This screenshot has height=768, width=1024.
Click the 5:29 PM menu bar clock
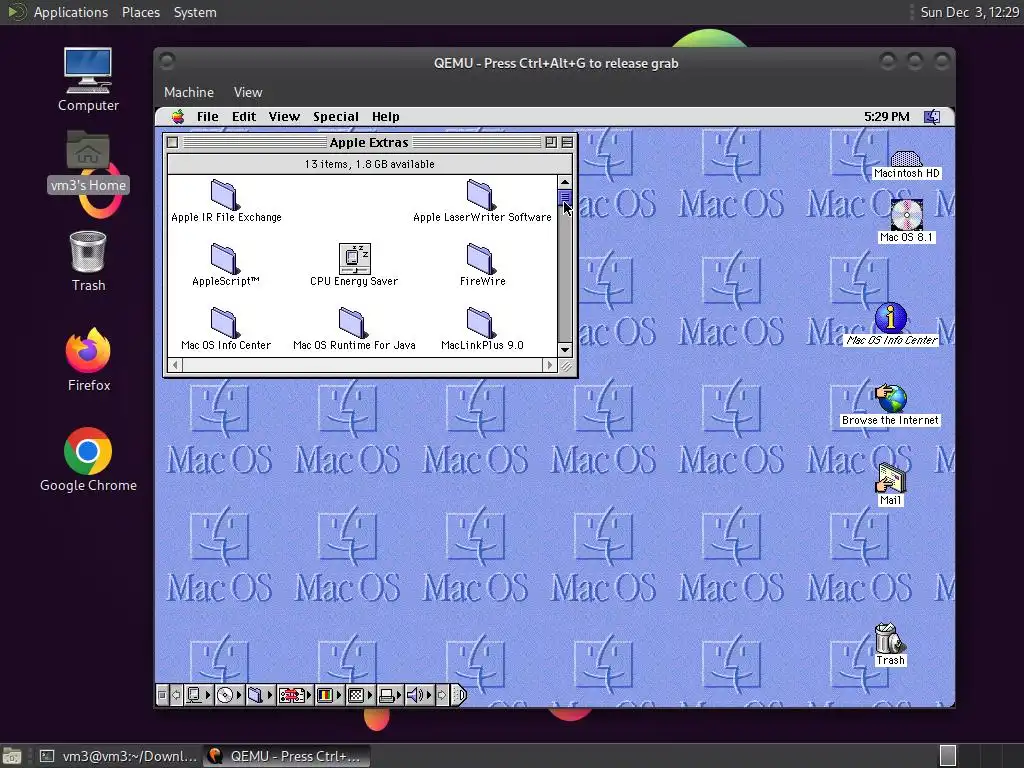click(886, 116)
